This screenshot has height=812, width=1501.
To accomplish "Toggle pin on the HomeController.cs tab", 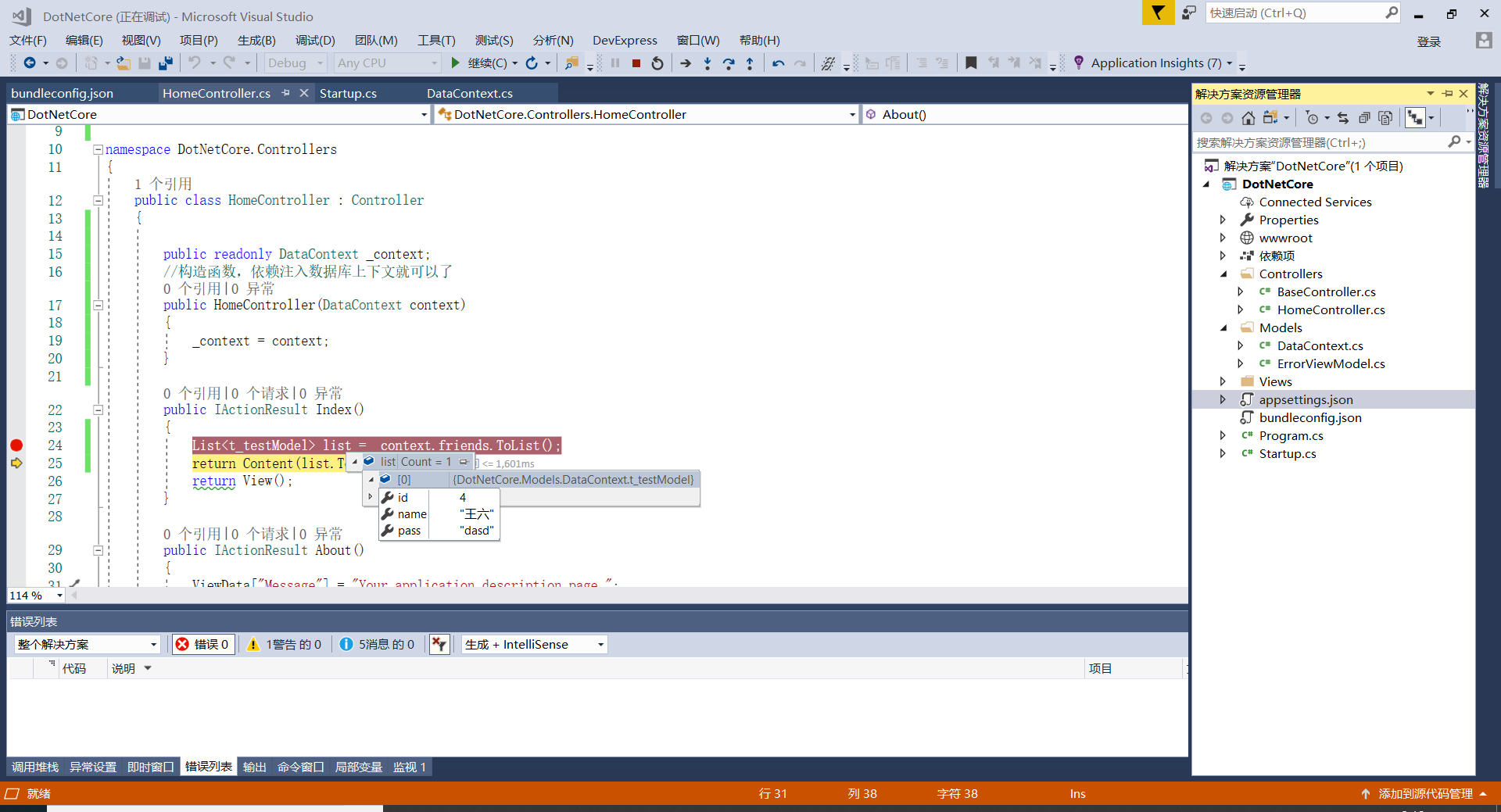I will [x=286, y=93].
